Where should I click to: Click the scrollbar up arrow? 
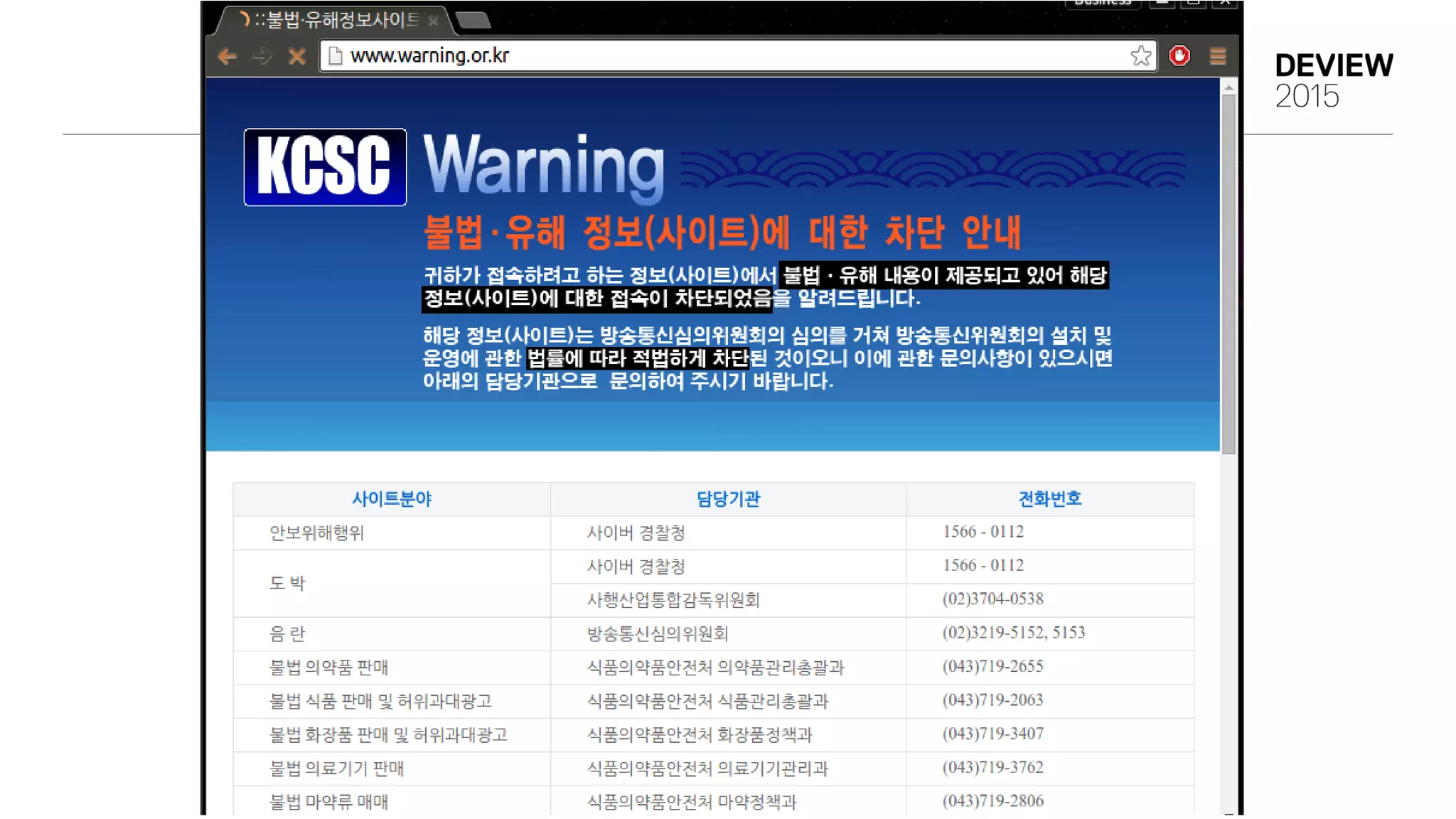coord(1228,87)
